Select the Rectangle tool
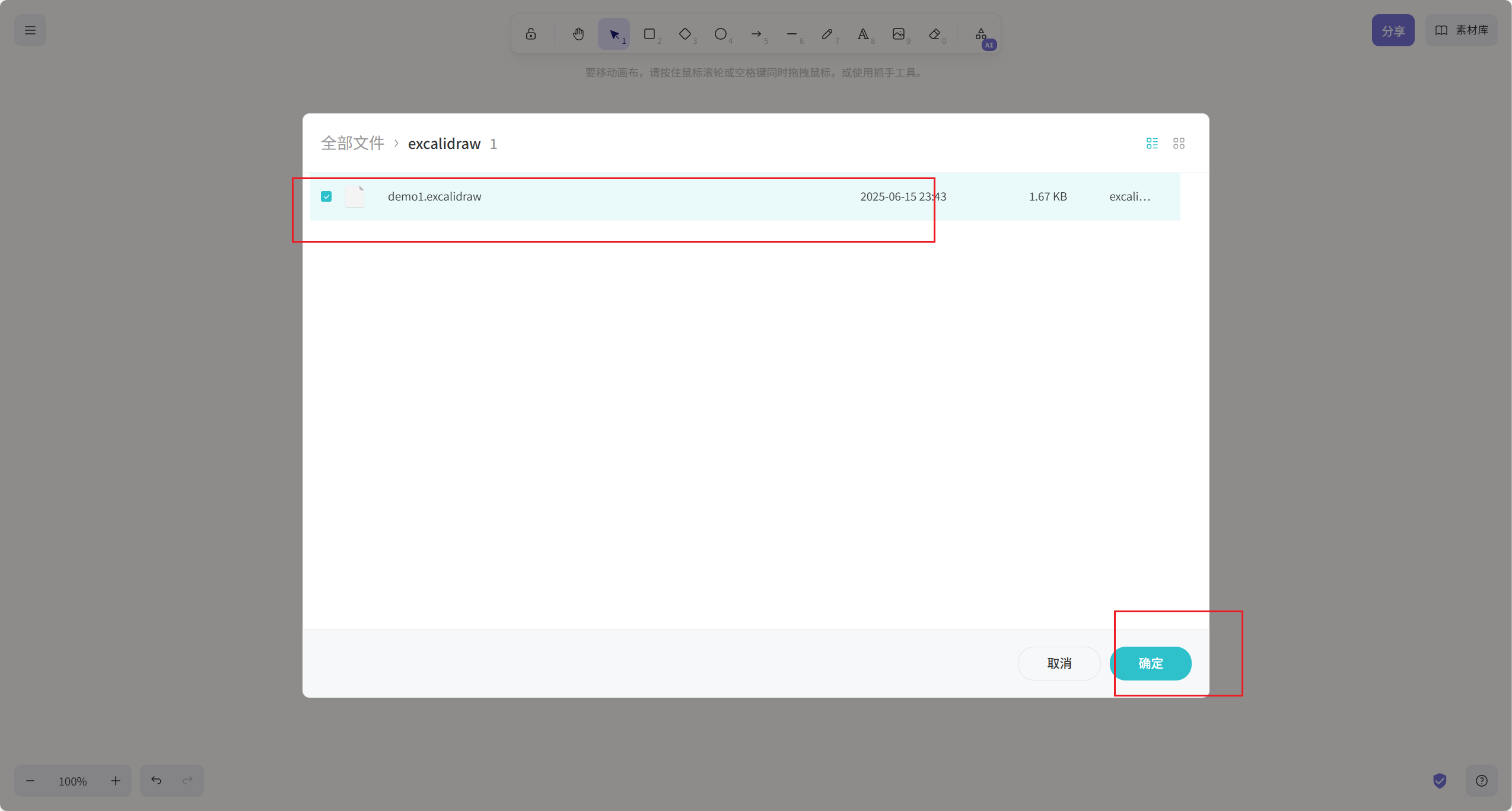 click(x=650, y=34)
